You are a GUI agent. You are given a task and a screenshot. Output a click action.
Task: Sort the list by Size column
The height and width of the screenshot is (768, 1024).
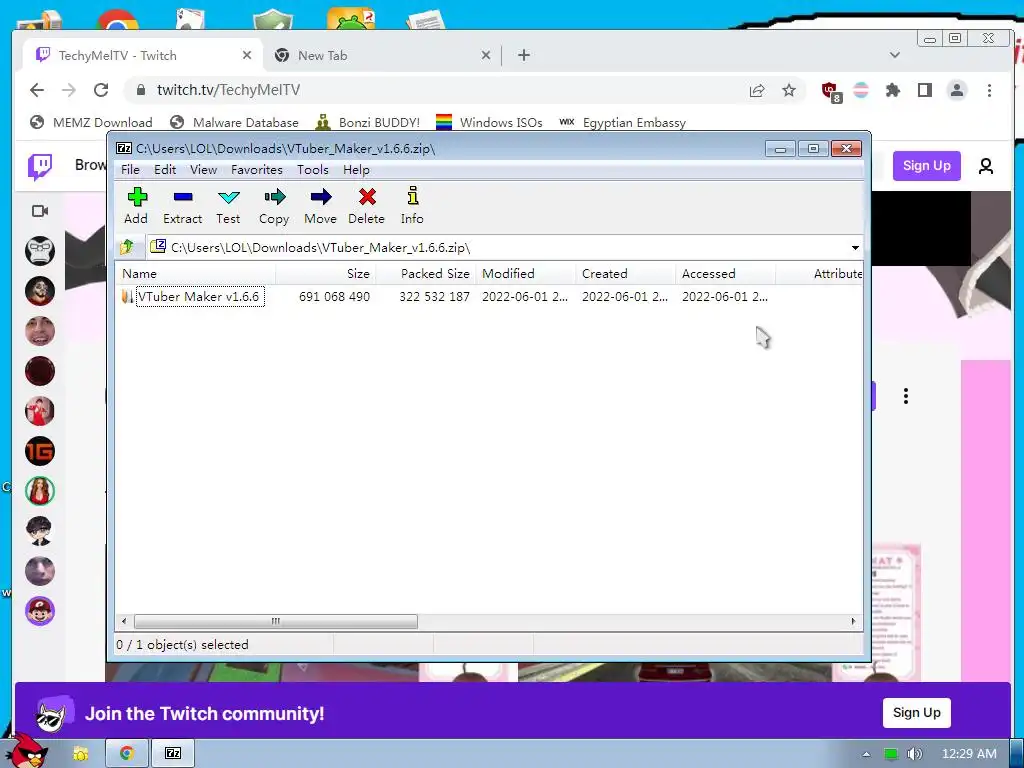click(325, 274)
